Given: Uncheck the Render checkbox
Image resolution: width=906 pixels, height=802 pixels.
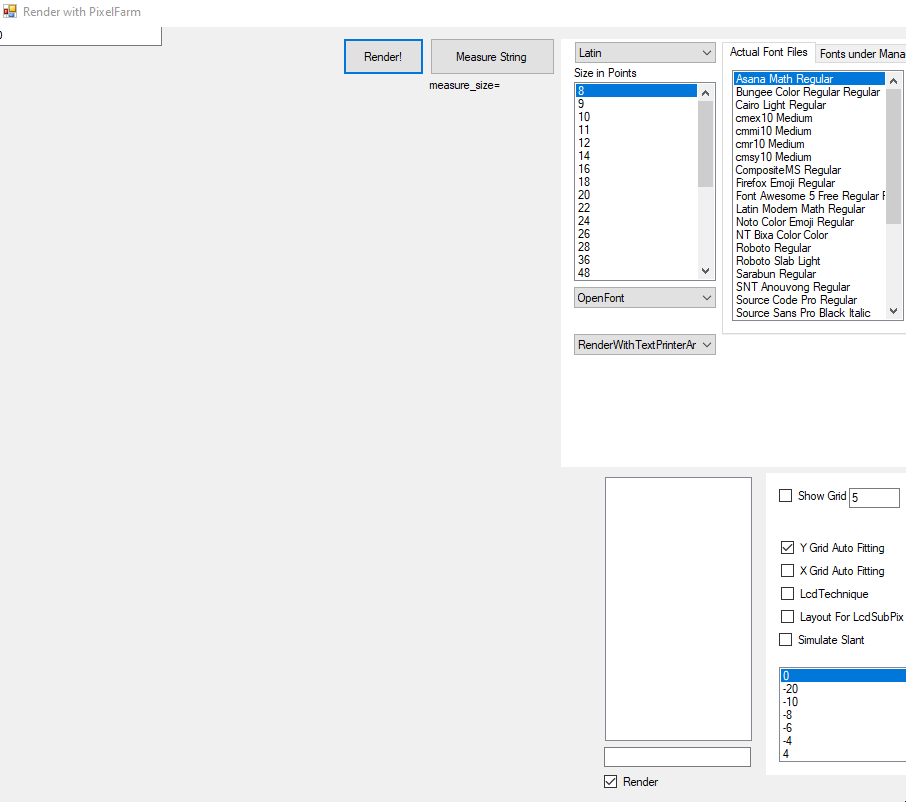Looking at the screenshot, I should click(x=610, y=781).
